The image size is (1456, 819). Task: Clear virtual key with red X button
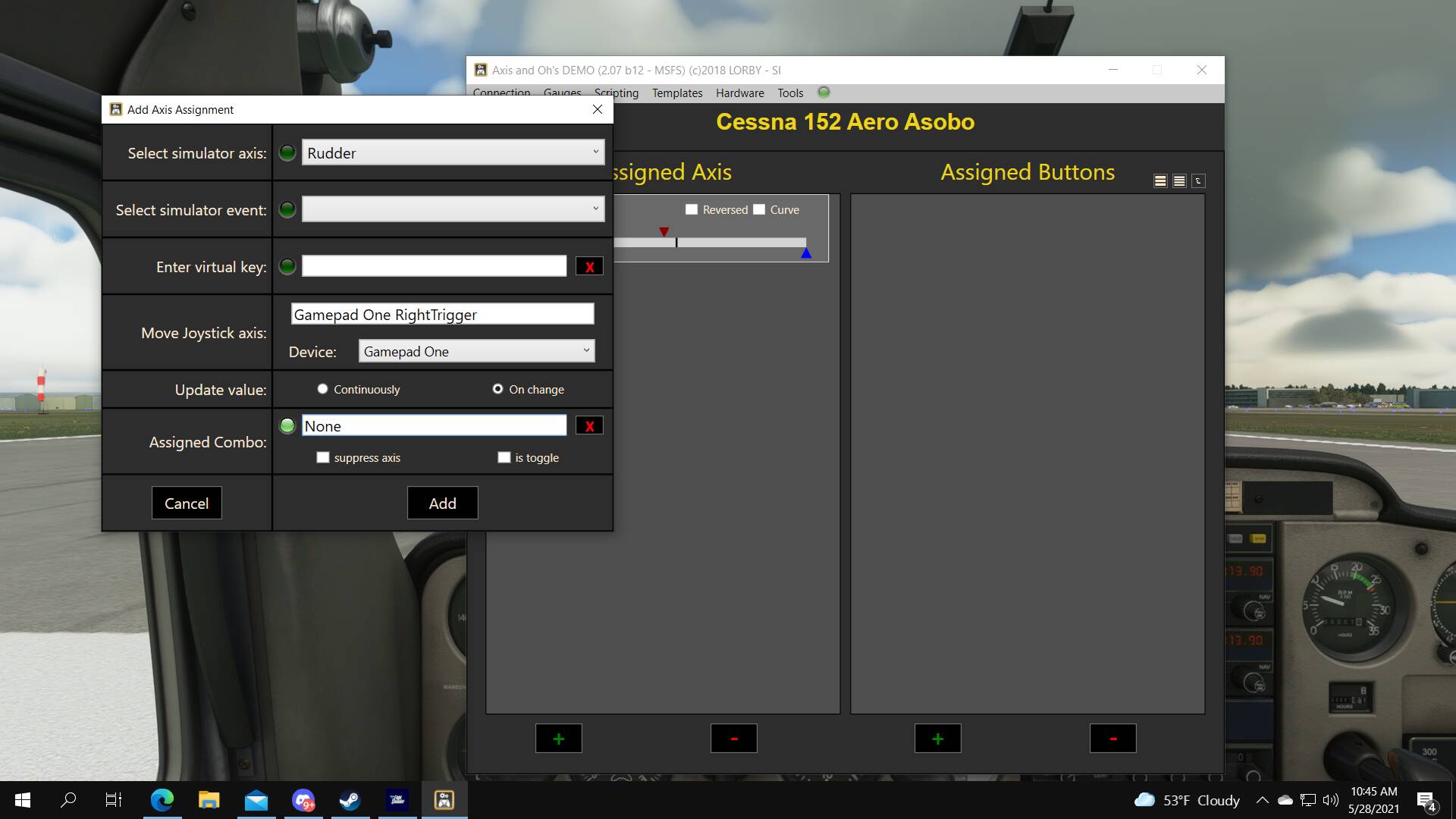click(589, 266)
